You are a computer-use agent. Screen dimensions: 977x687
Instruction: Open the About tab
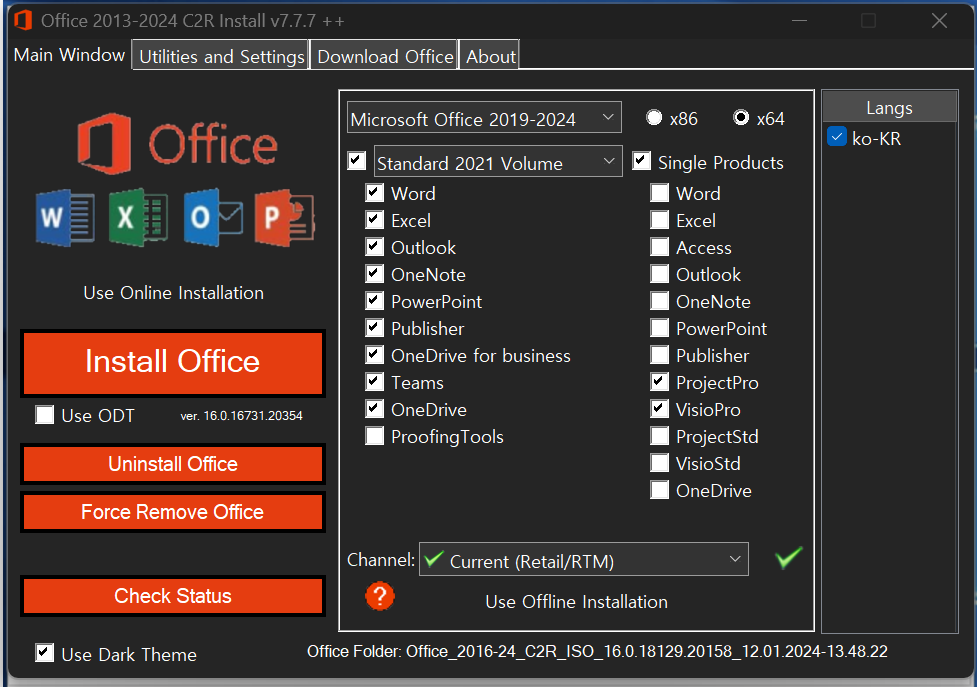(x=490, y=56)
